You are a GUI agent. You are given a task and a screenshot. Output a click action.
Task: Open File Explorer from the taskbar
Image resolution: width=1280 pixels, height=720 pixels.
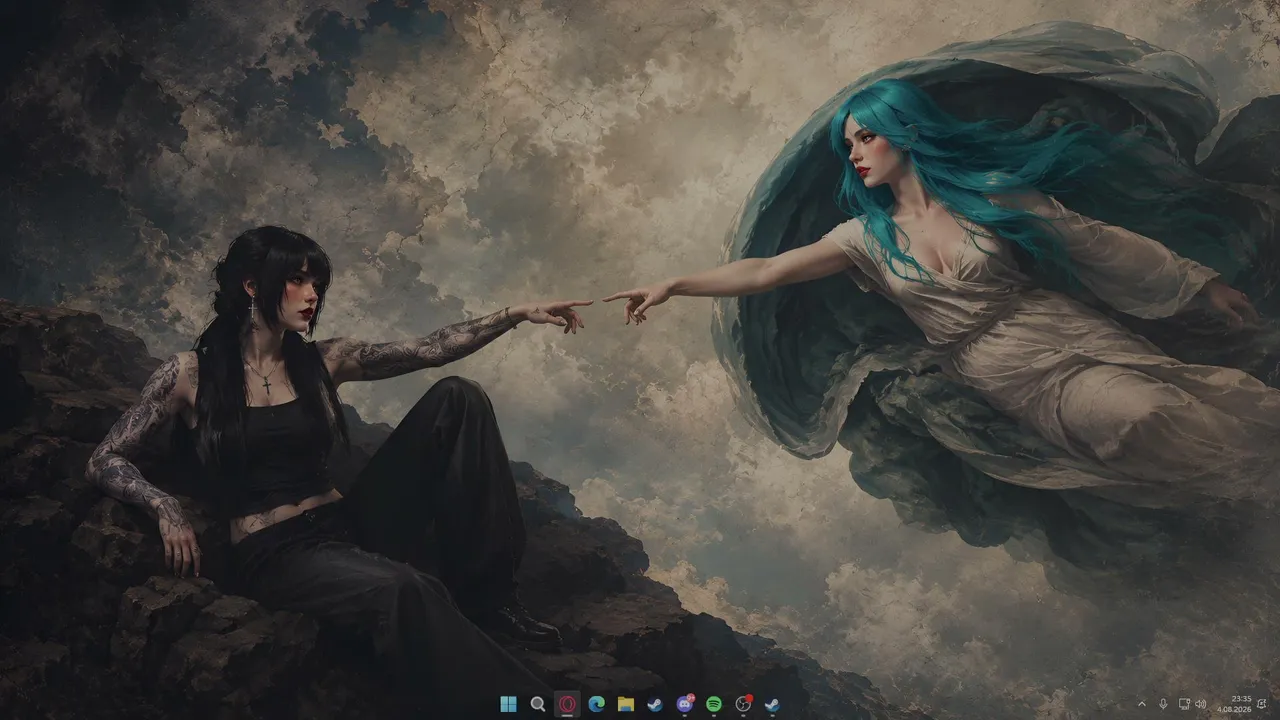point(626,704)
